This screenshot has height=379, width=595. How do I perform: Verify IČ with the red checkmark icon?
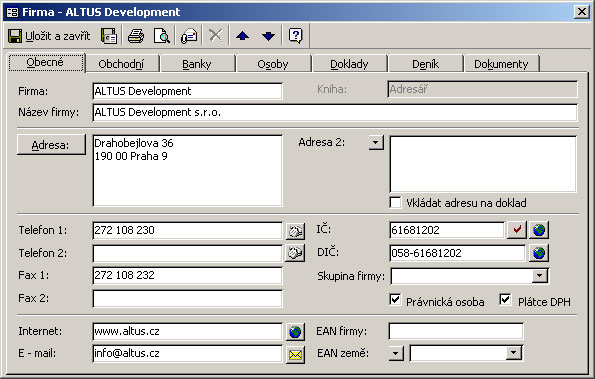[517, 230]
